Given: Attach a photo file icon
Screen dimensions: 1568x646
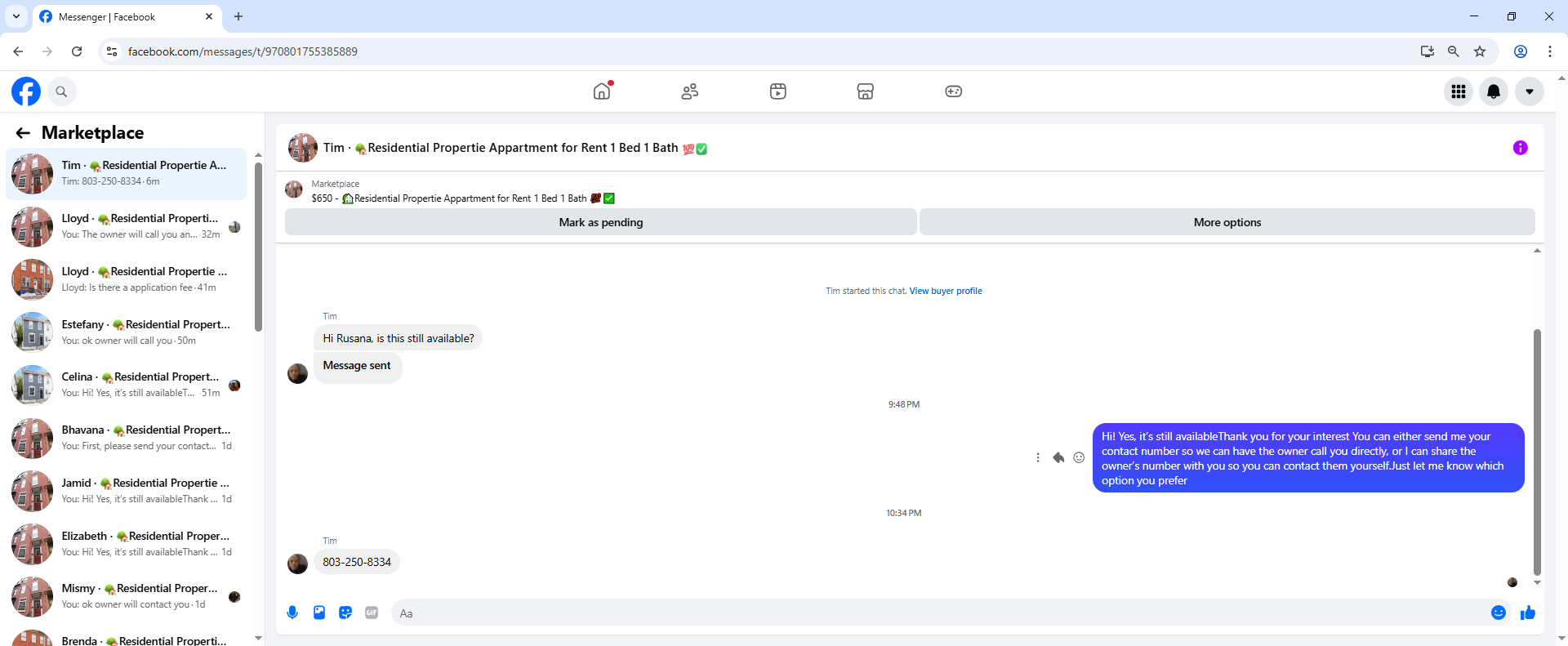Looking at the screenshot, I should point(319,613).
